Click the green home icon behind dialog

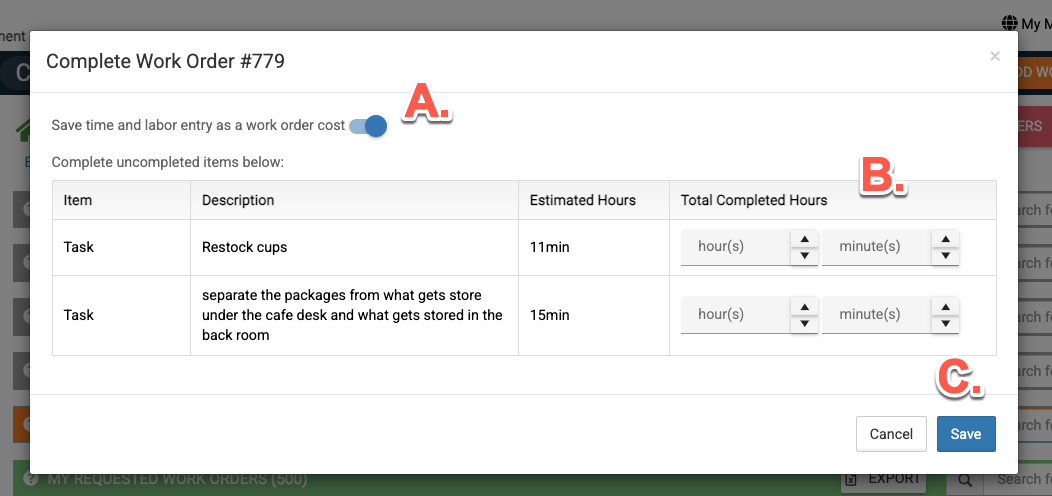21,131
